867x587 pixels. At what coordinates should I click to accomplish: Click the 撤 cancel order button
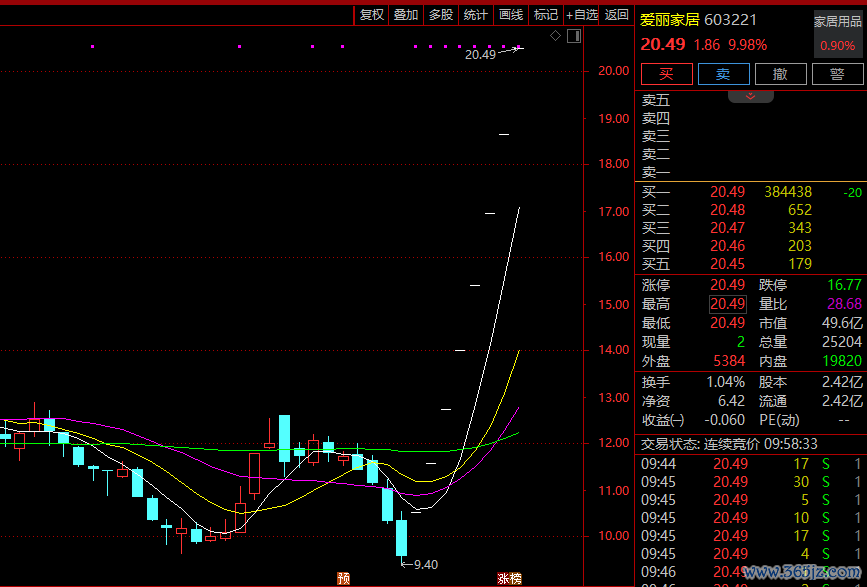[780, 74]
